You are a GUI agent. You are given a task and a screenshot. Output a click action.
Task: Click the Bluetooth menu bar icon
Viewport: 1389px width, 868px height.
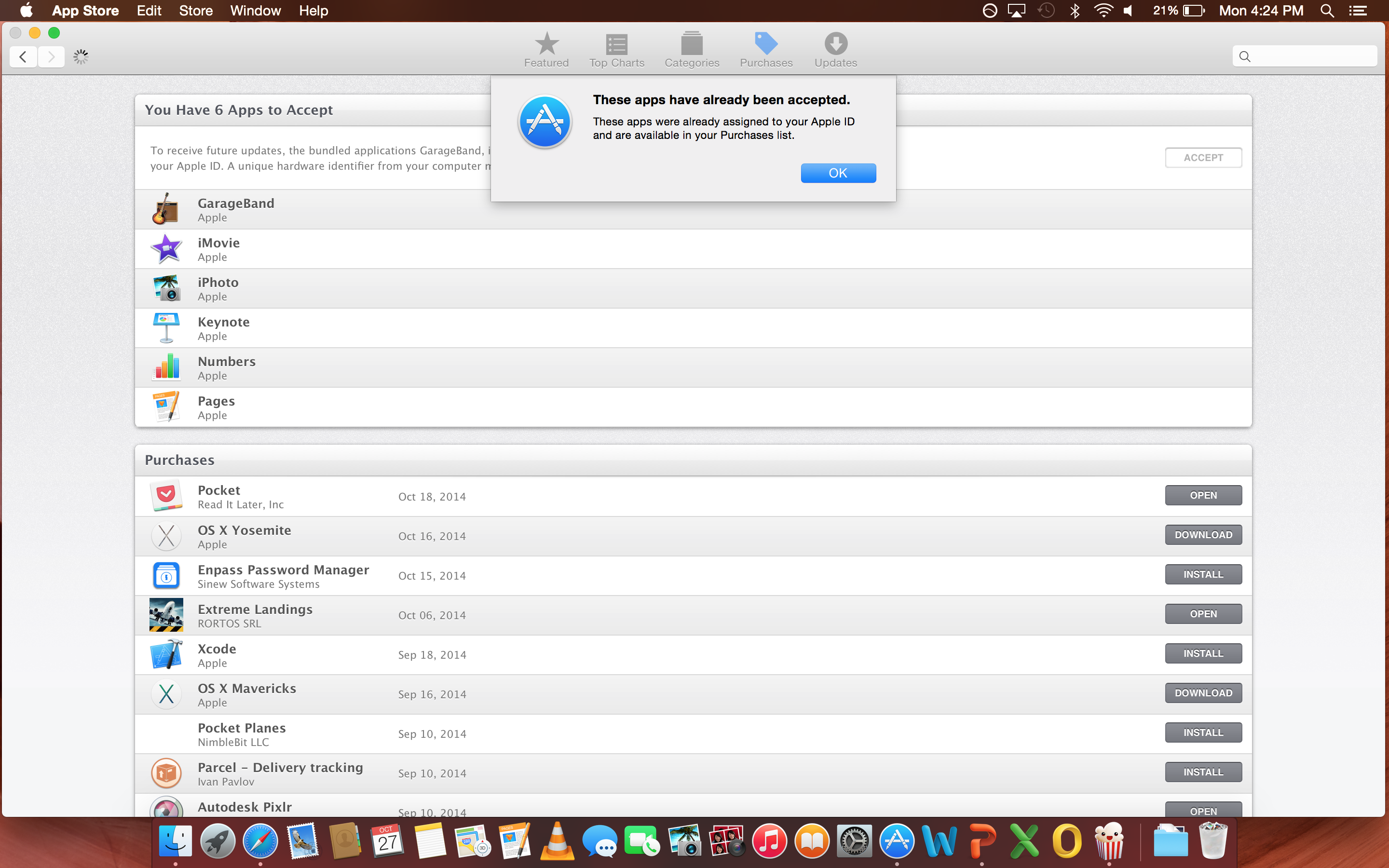[x=1075, y=10]
